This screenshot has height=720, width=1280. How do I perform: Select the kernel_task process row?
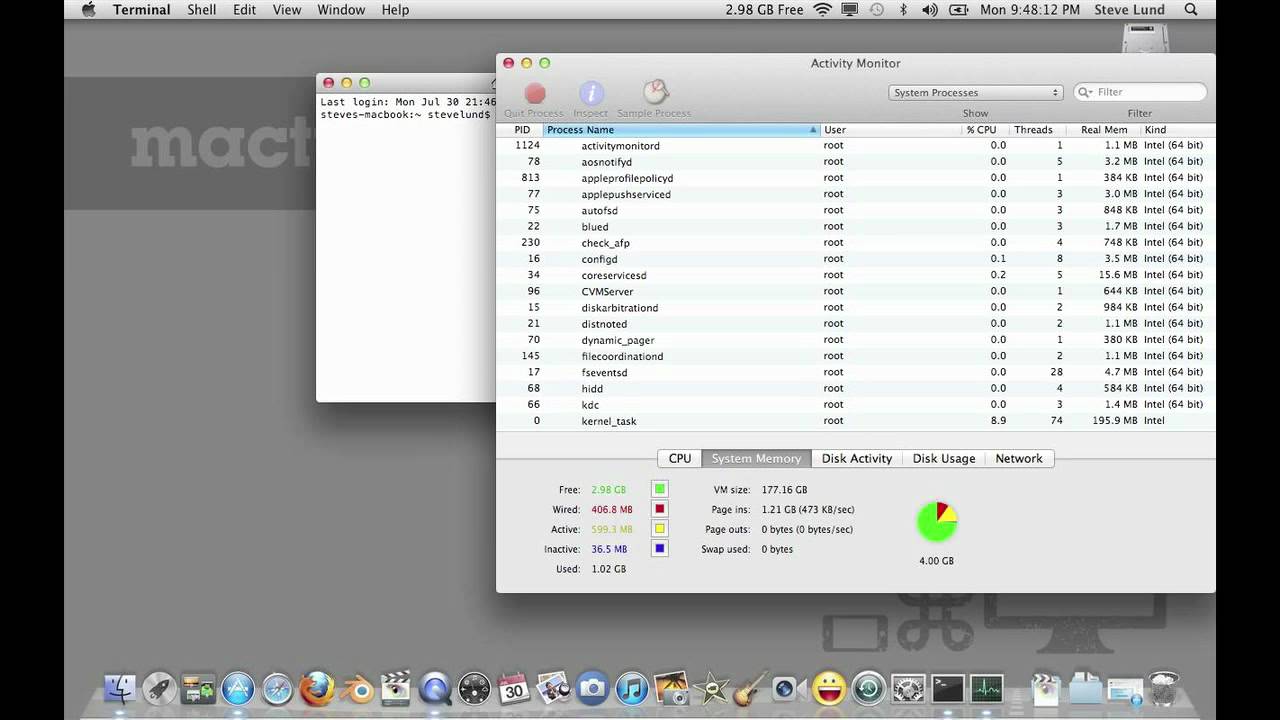tap(856, 421)
